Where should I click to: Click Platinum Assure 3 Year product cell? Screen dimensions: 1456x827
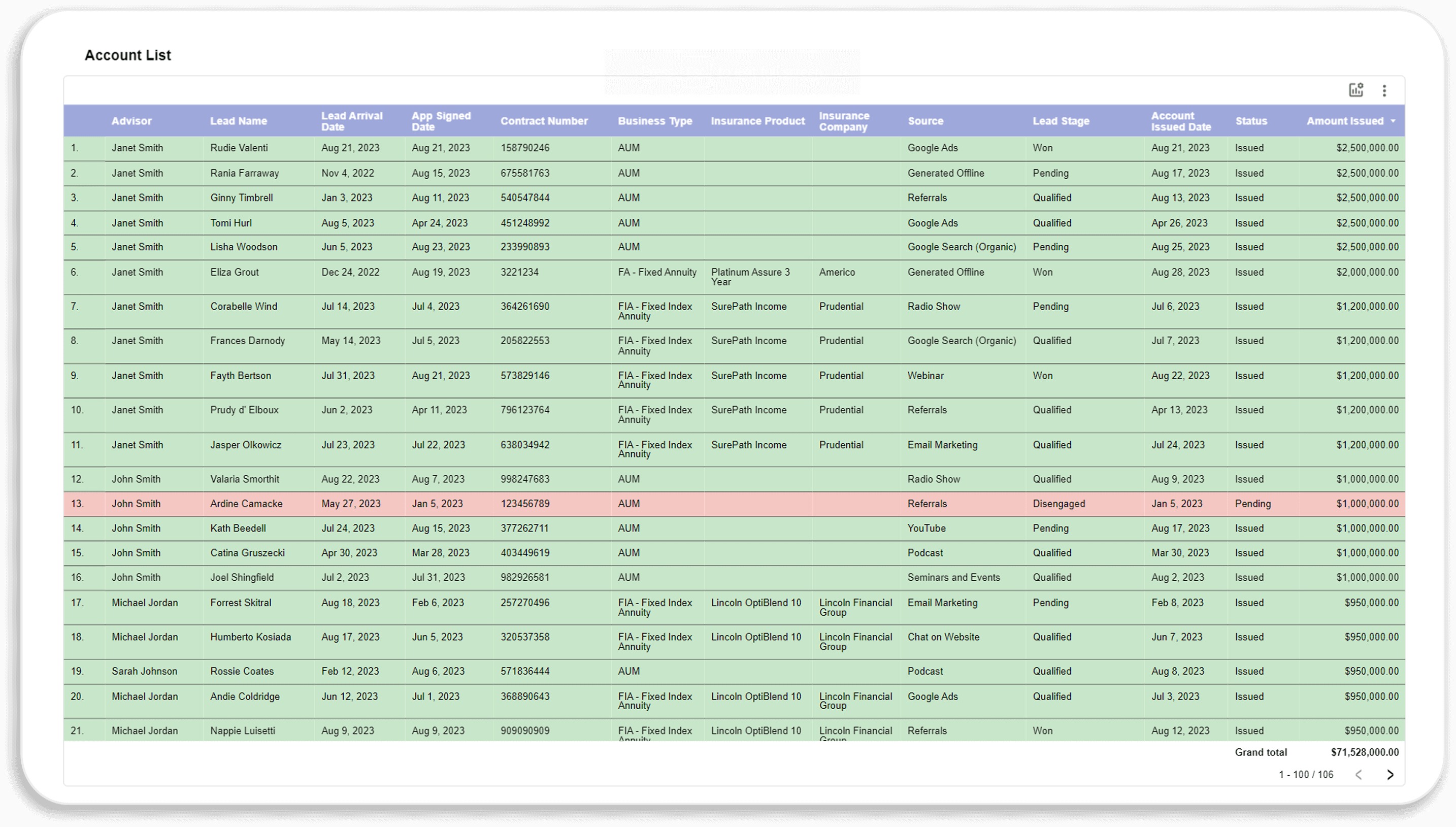click(x=750, y=277)
